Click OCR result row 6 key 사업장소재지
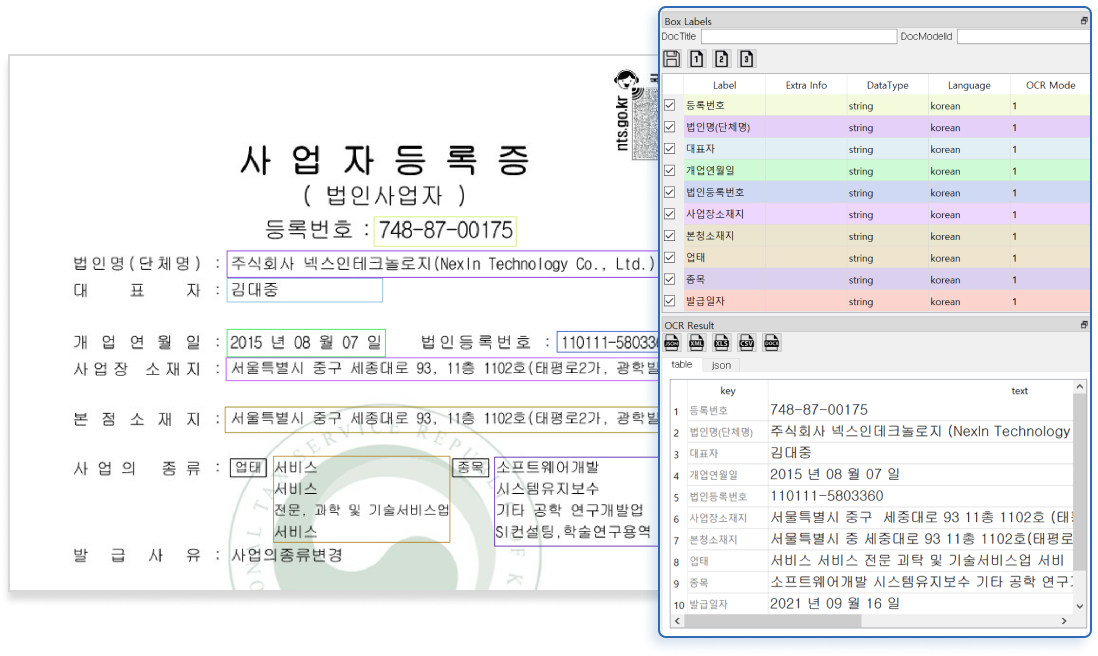1098x656 pixels. (718, 518)
